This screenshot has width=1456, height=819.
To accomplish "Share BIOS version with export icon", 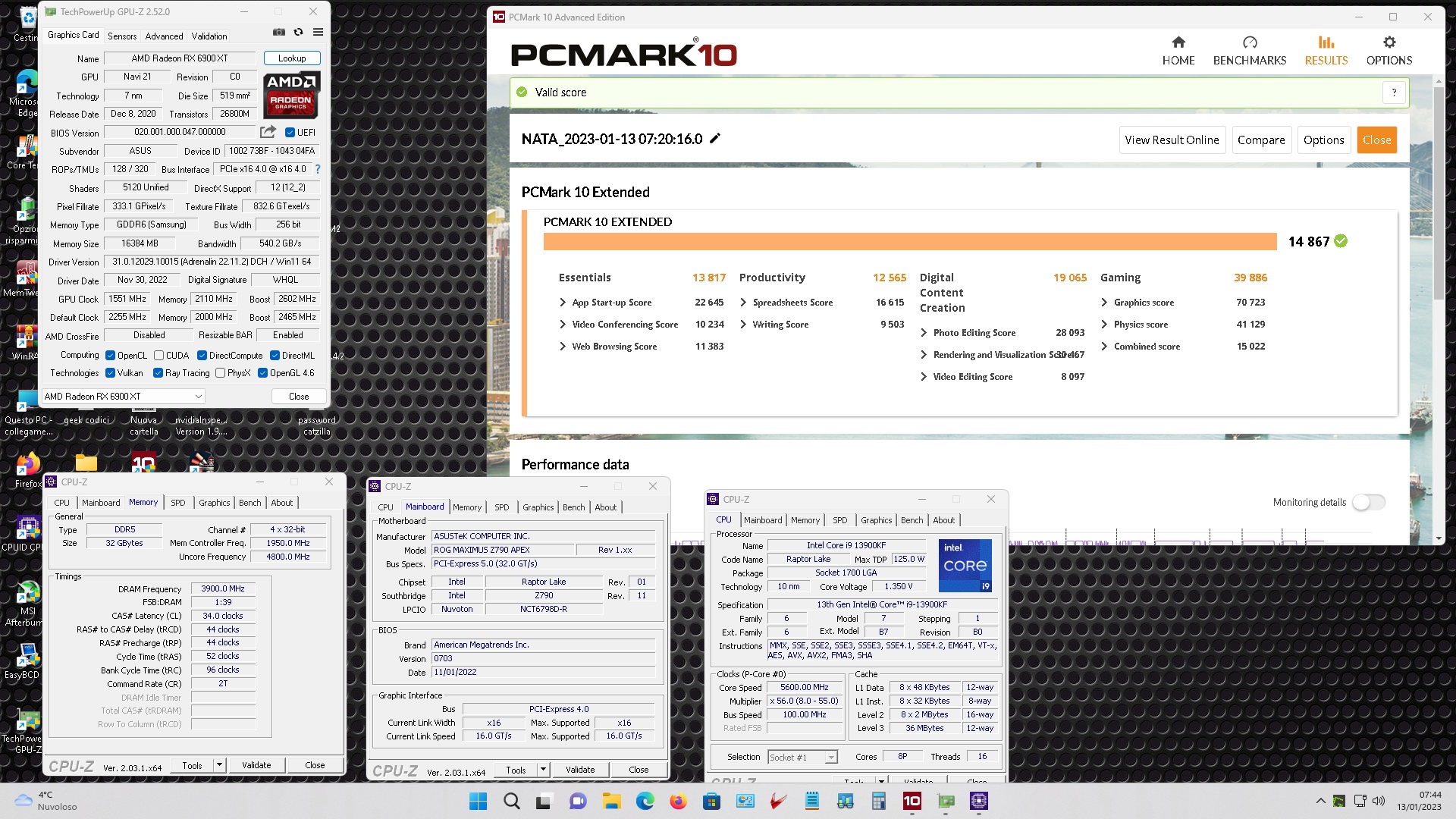I will pos(268,132).
